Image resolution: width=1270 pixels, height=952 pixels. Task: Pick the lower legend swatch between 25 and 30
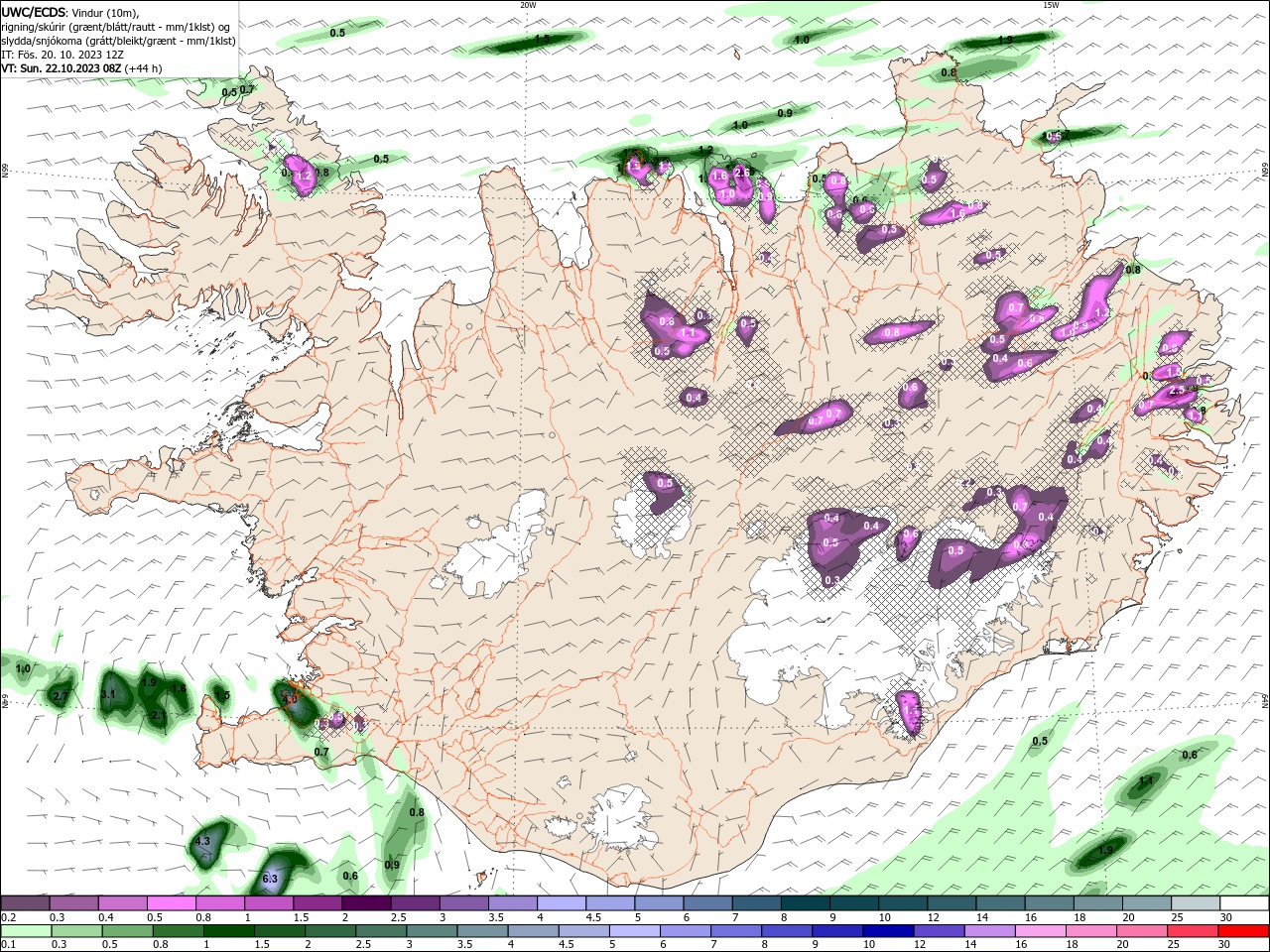pyautogui.click(x=1194, y=931)
